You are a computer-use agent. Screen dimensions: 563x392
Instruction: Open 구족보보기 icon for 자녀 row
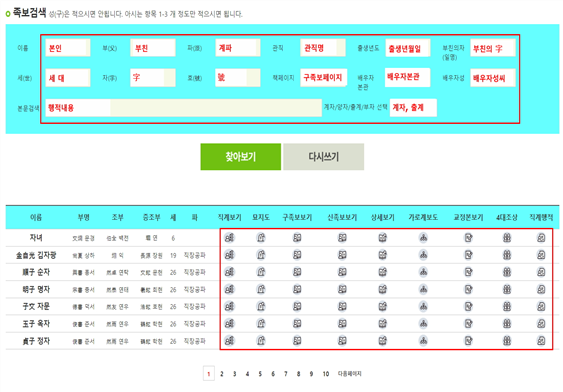[297, 238]
